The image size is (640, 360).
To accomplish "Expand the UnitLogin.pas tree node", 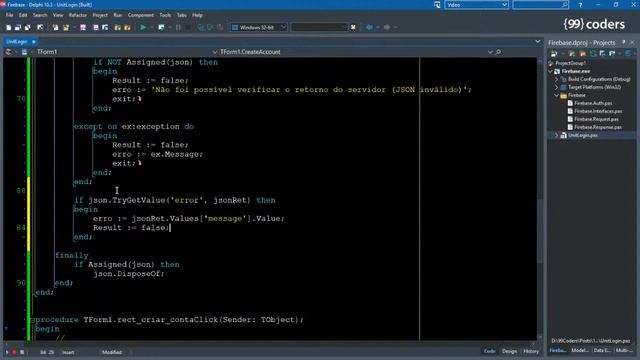I will pyautogui.click(x=556, y=136).
